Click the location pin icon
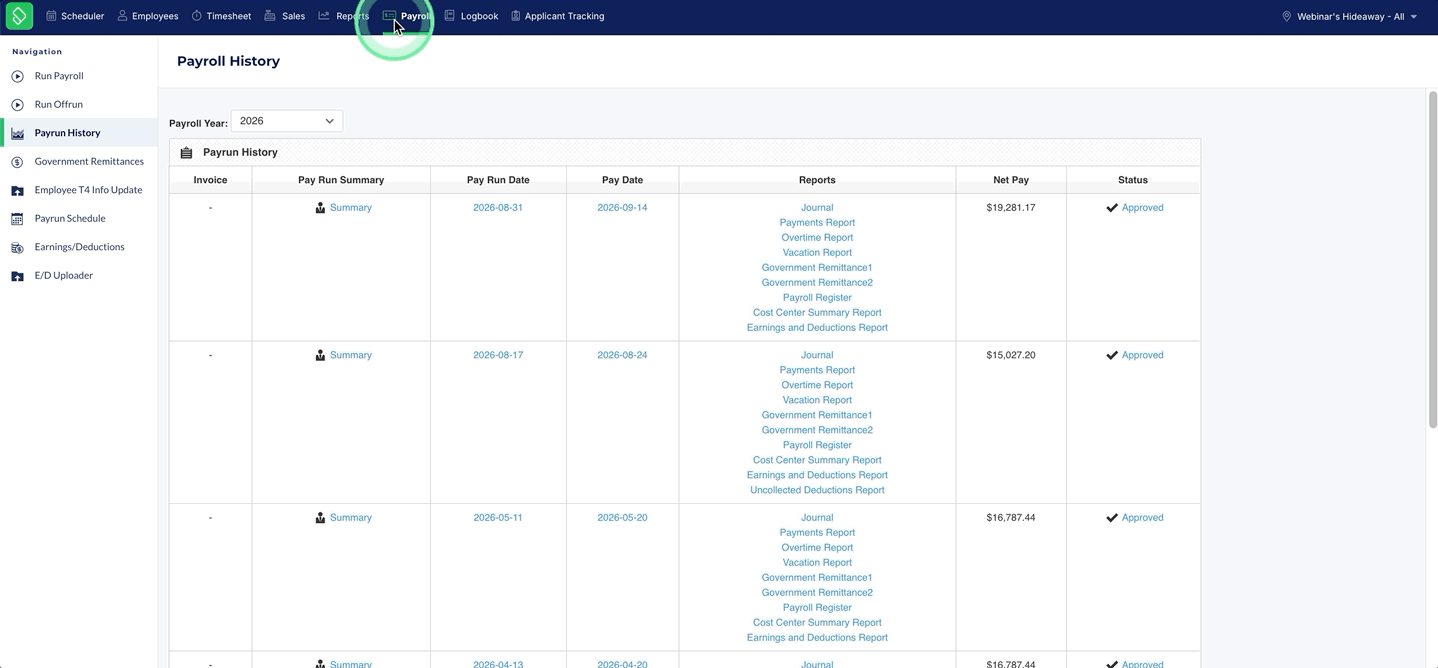 [1286, 16]
